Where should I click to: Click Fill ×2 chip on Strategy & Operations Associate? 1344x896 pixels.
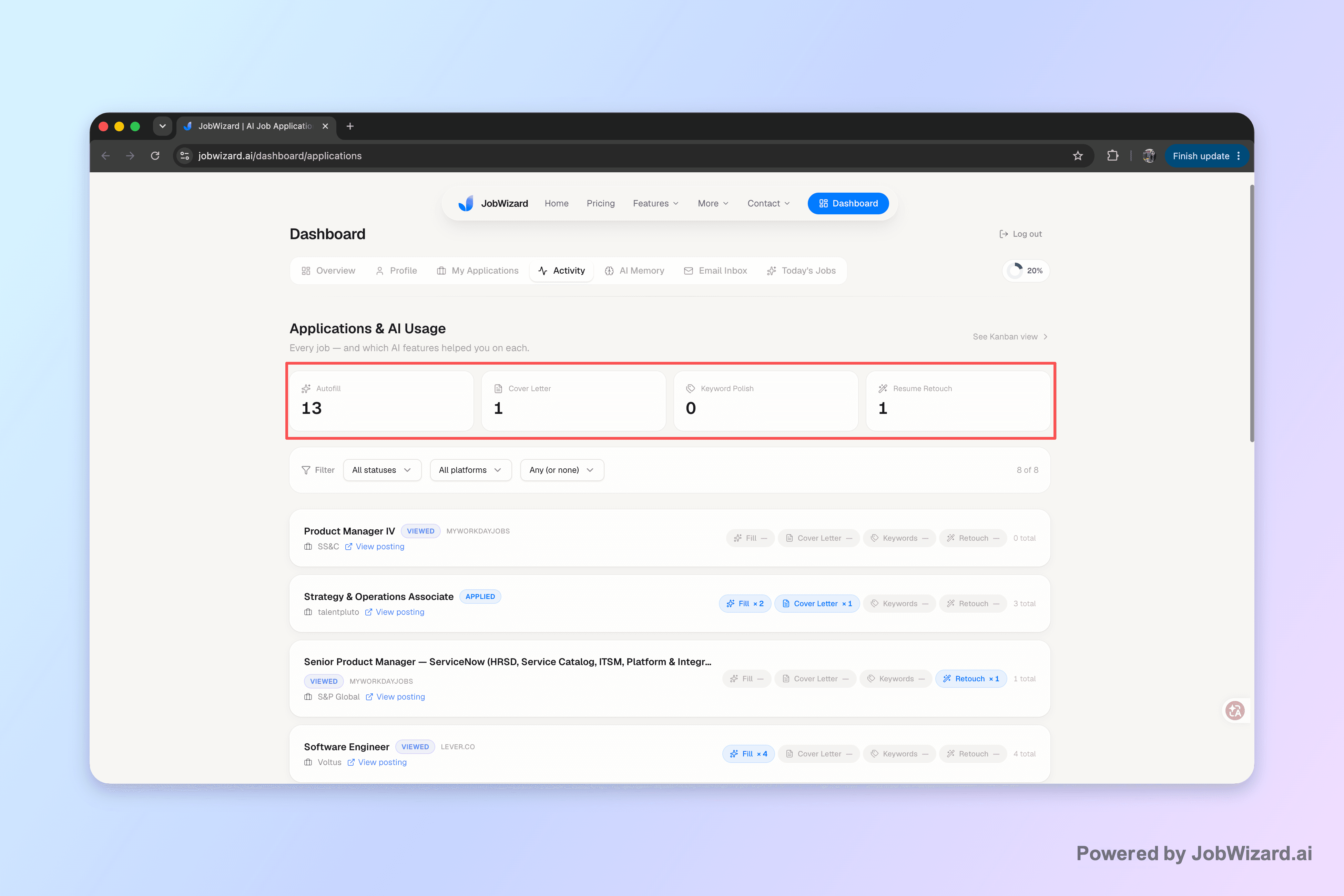(745, 604)
